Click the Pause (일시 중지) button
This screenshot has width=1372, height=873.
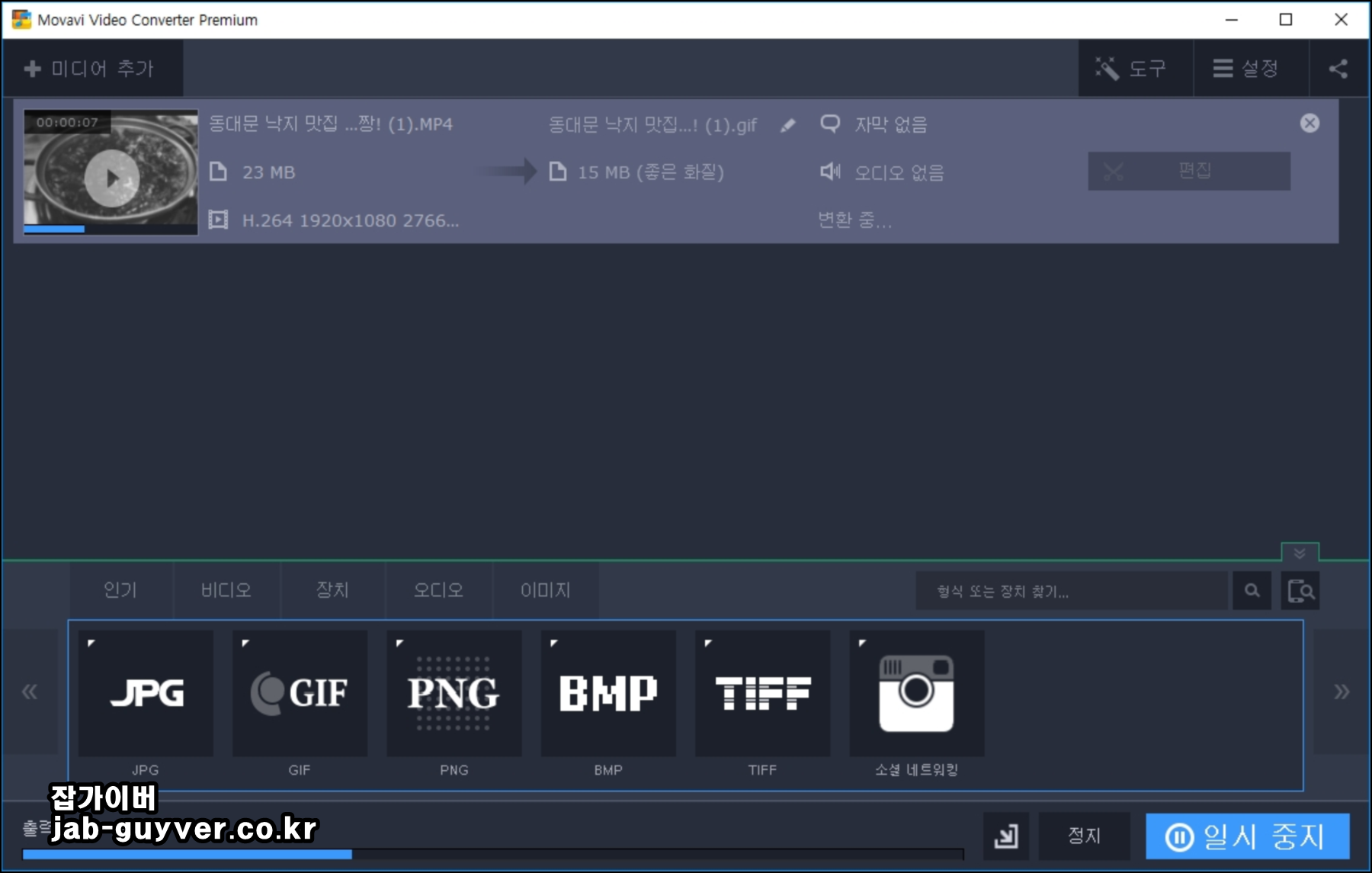(1247, 836)
